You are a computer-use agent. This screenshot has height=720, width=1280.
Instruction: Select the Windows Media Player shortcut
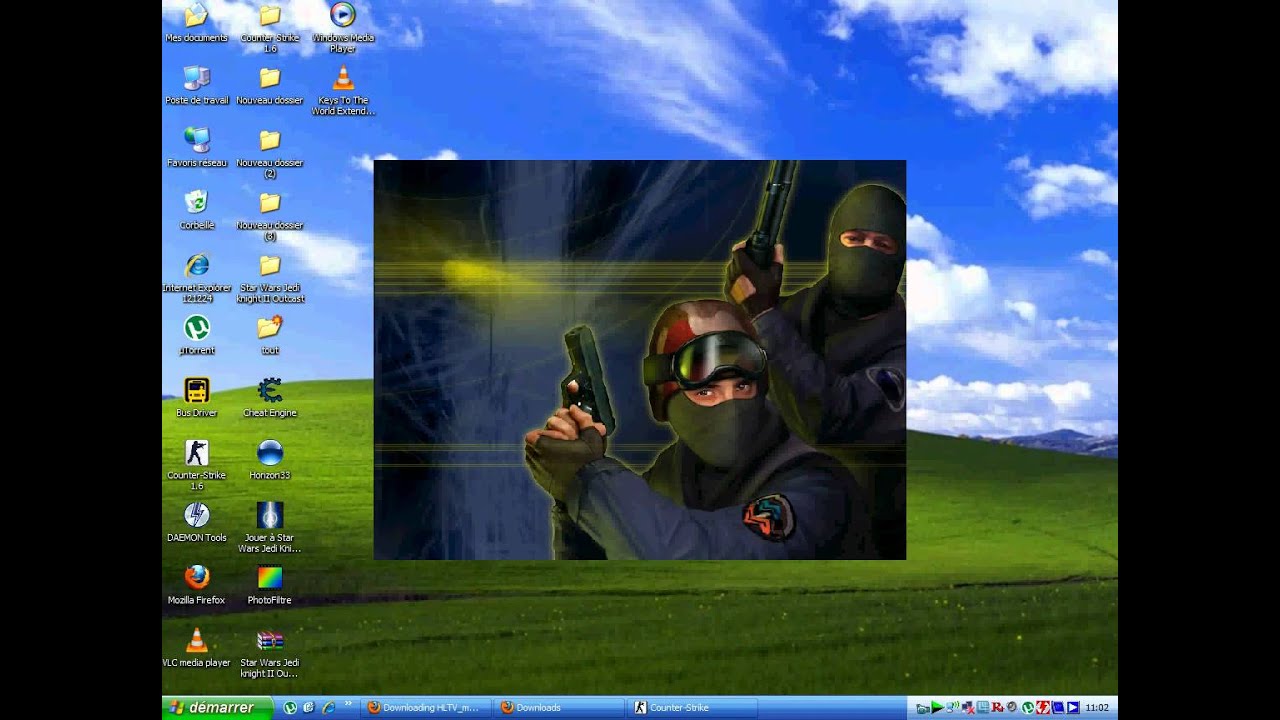(343, 27)
